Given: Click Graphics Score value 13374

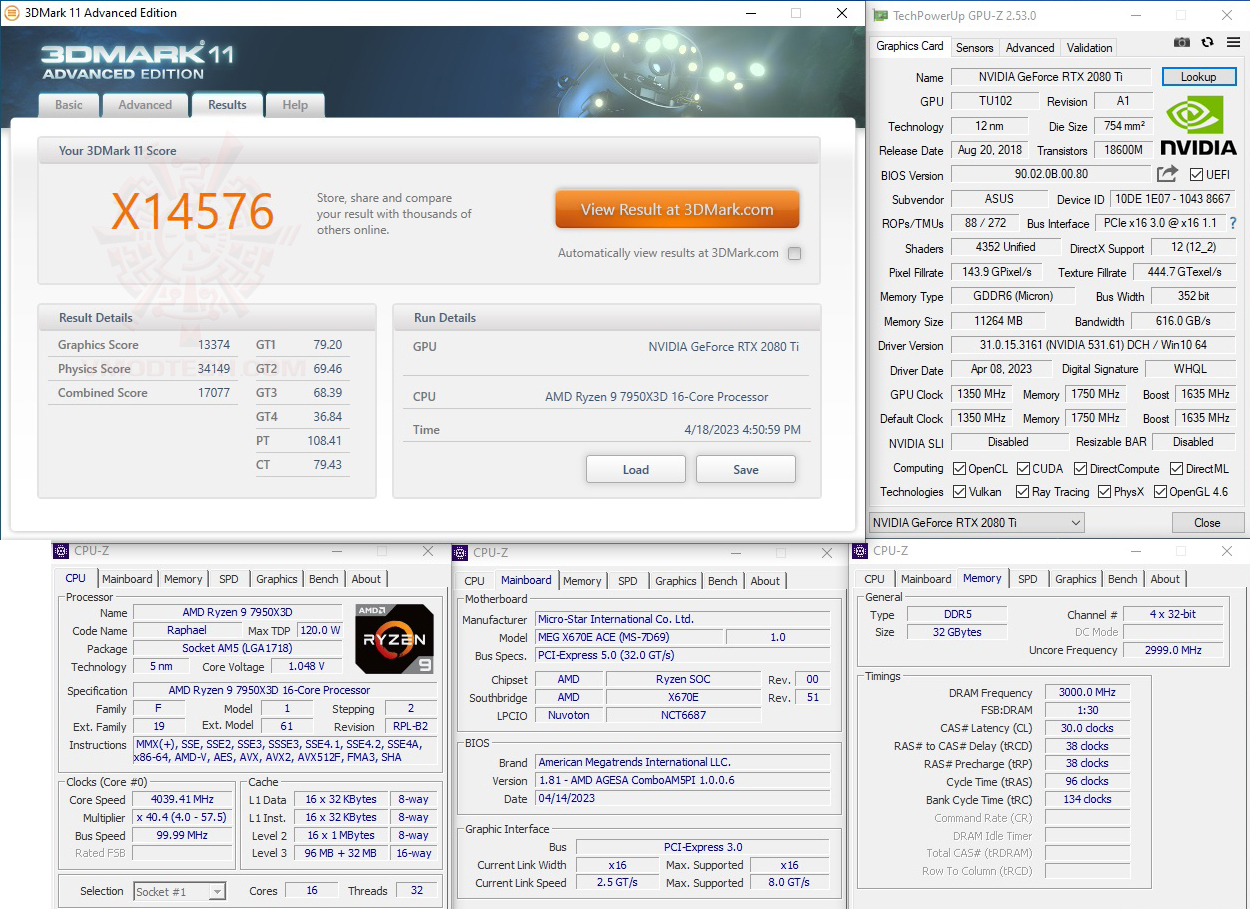Looking at the screenshot, I should pos(214,345).
